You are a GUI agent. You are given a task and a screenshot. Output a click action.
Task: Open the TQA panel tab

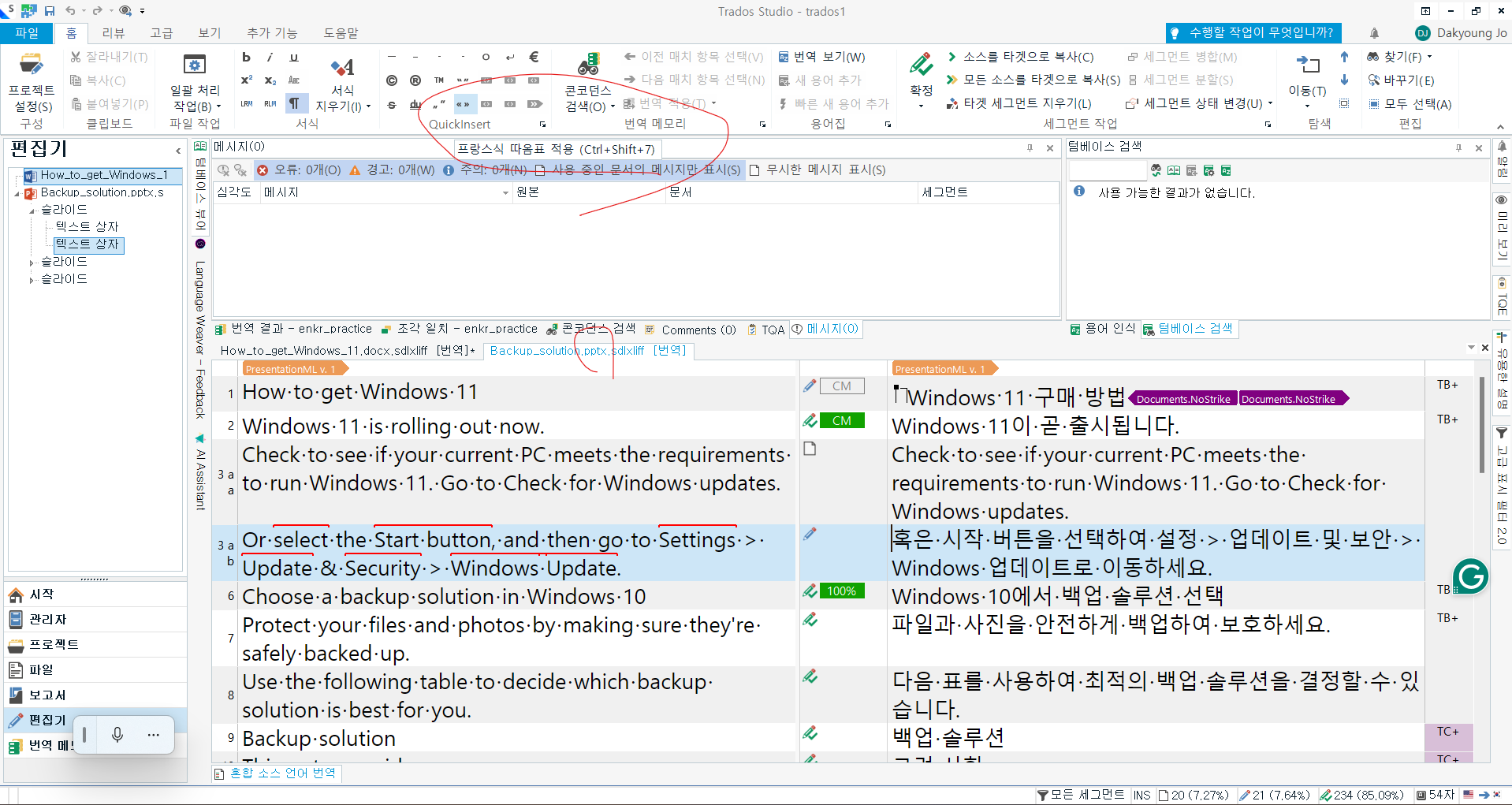(x=767, y=330)
